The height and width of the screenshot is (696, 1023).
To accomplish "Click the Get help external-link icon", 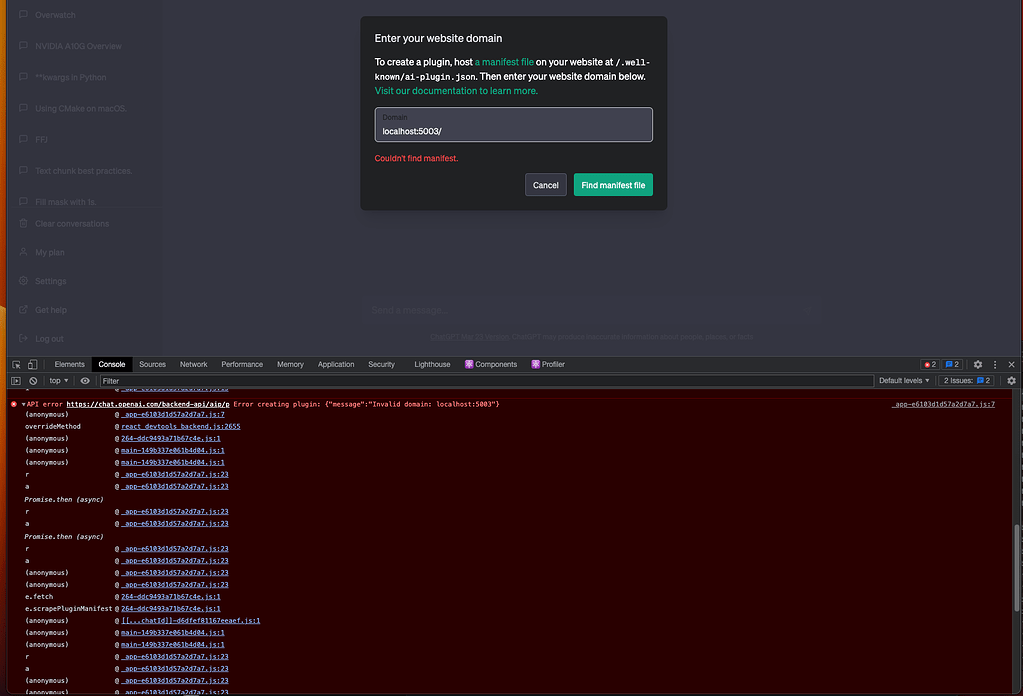I will (22, 310).
